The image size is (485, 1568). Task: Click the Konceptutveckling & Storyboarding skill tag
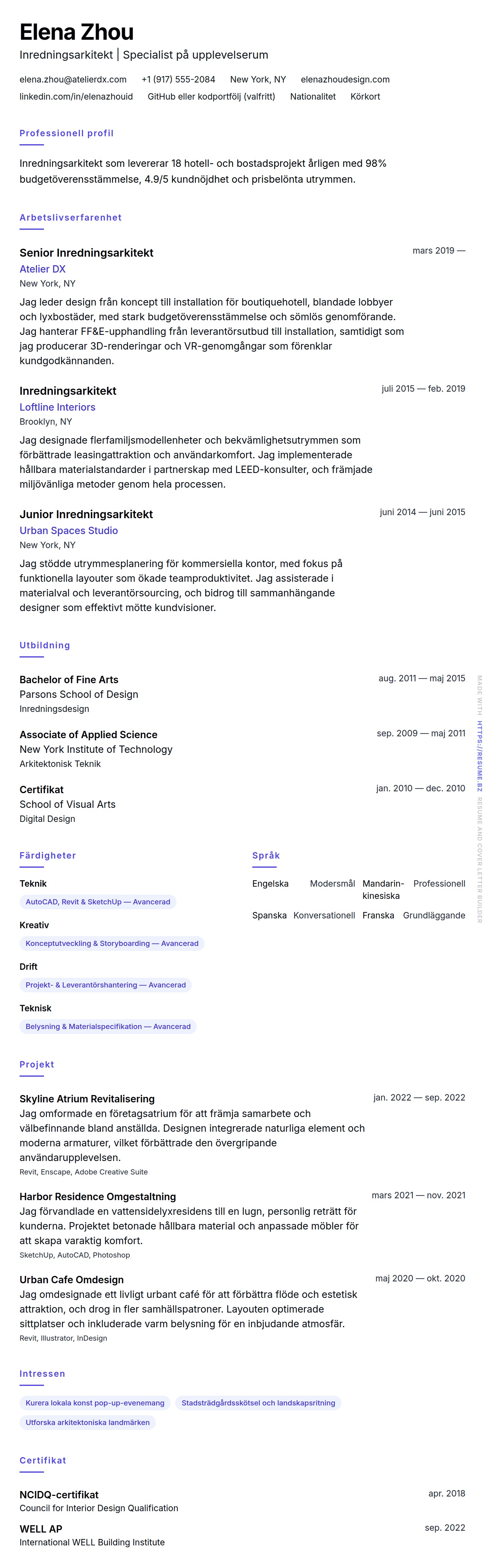click(112, 943)
